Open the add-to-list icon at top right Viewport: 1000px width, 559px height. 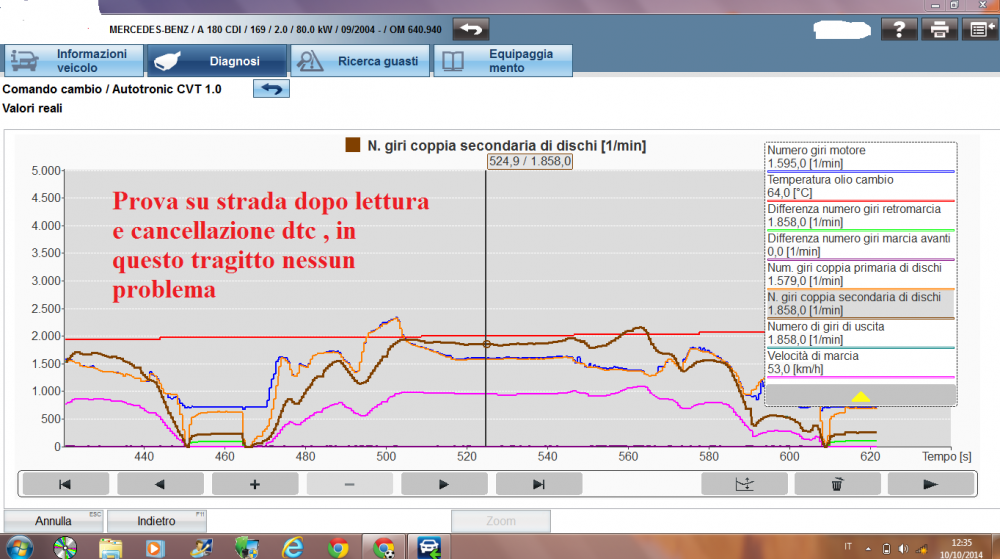click(x=980, y=29)
